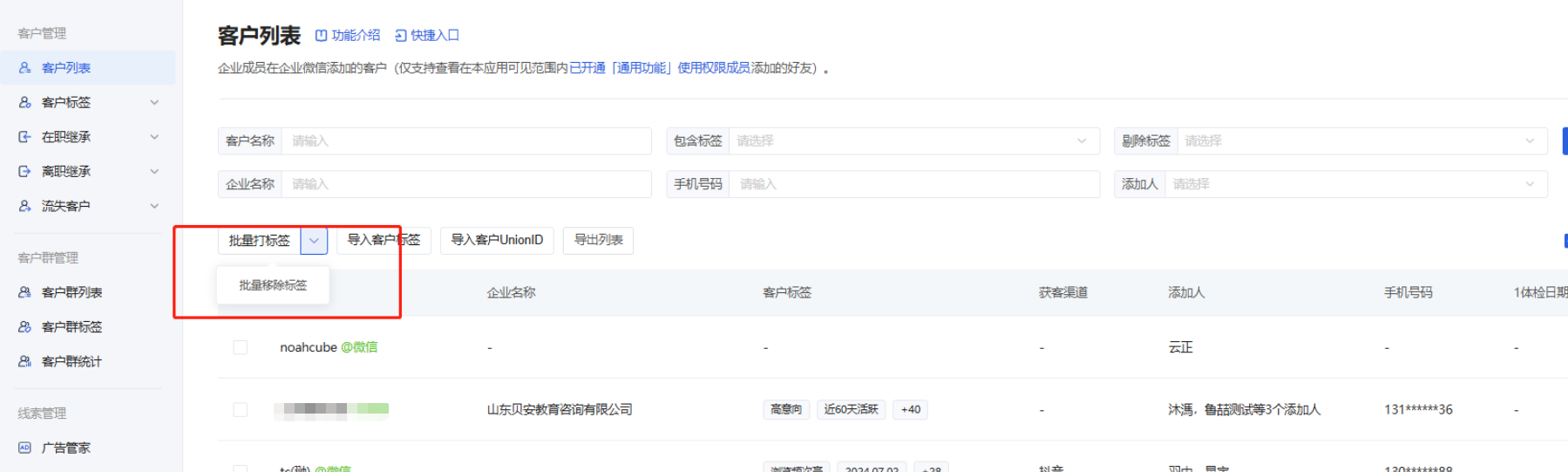Choose 批量移除标签 from the dropdown menu

click(x=273, y=285)
